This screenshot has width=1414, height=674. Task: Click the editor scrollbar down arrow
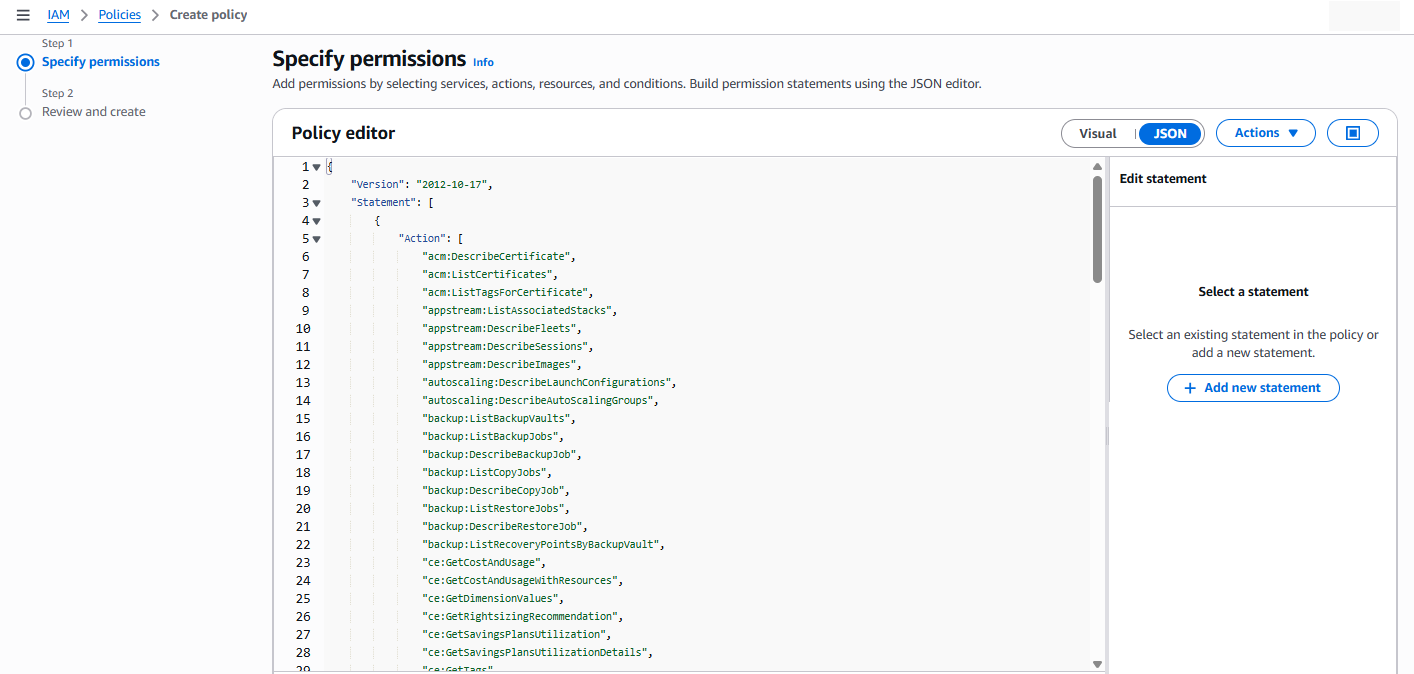coord(1097,664)
